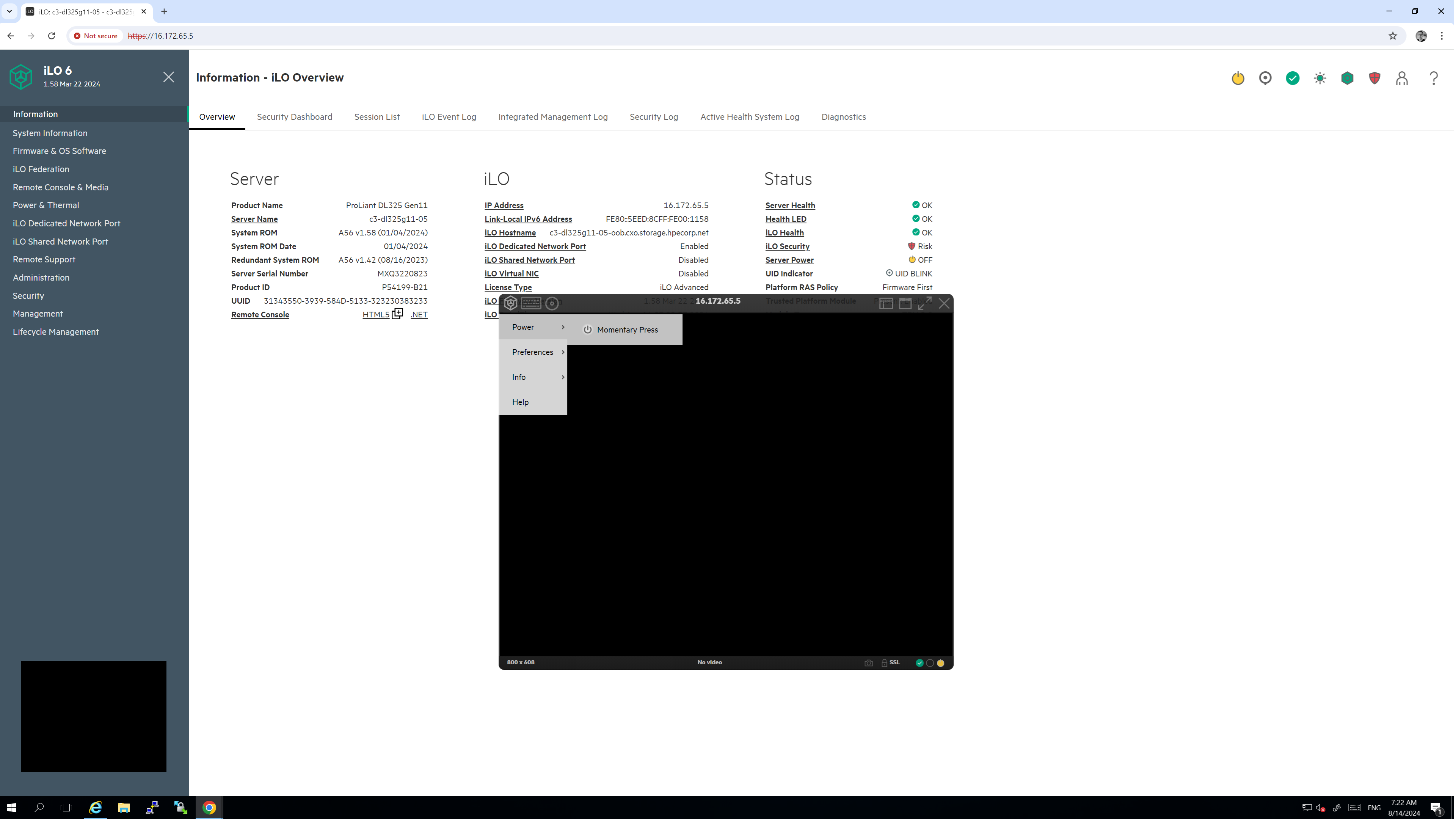1456x819 pixels.
Task: Click the Server Health status link
Action: tap(790, 206)
